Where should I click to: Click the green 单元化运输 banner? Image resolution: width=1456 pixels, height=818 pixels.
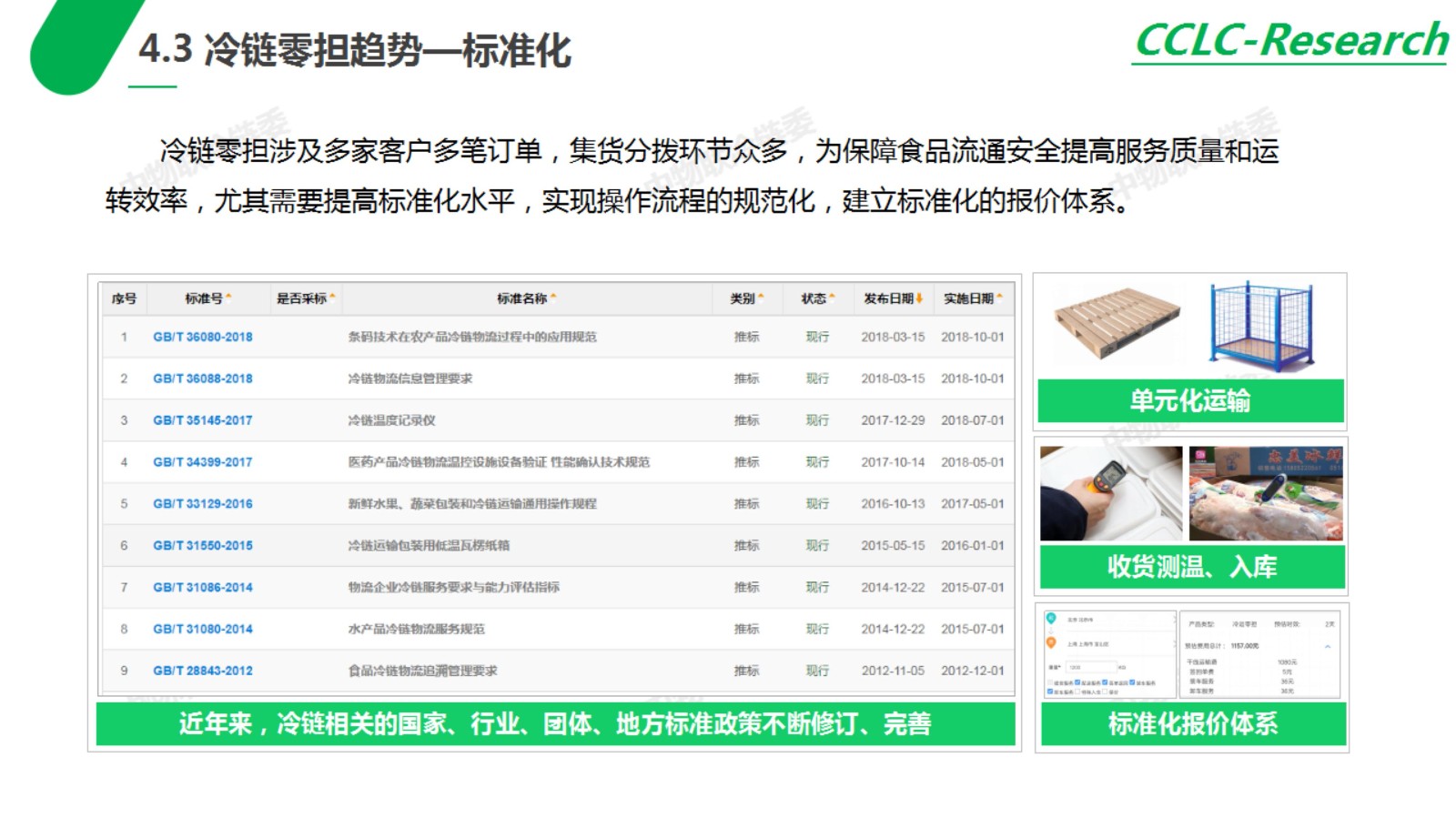click(1190, 400)
